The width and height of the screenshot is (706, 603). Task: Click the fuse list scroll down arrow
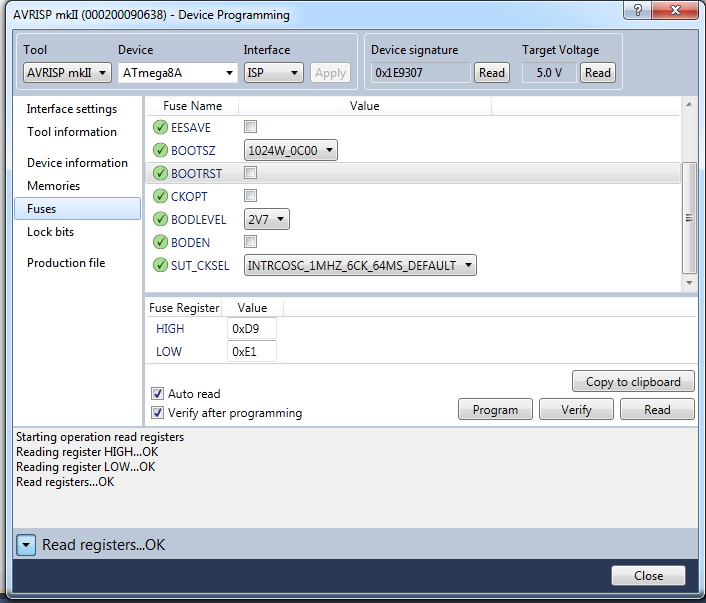(x=689, y=283)
